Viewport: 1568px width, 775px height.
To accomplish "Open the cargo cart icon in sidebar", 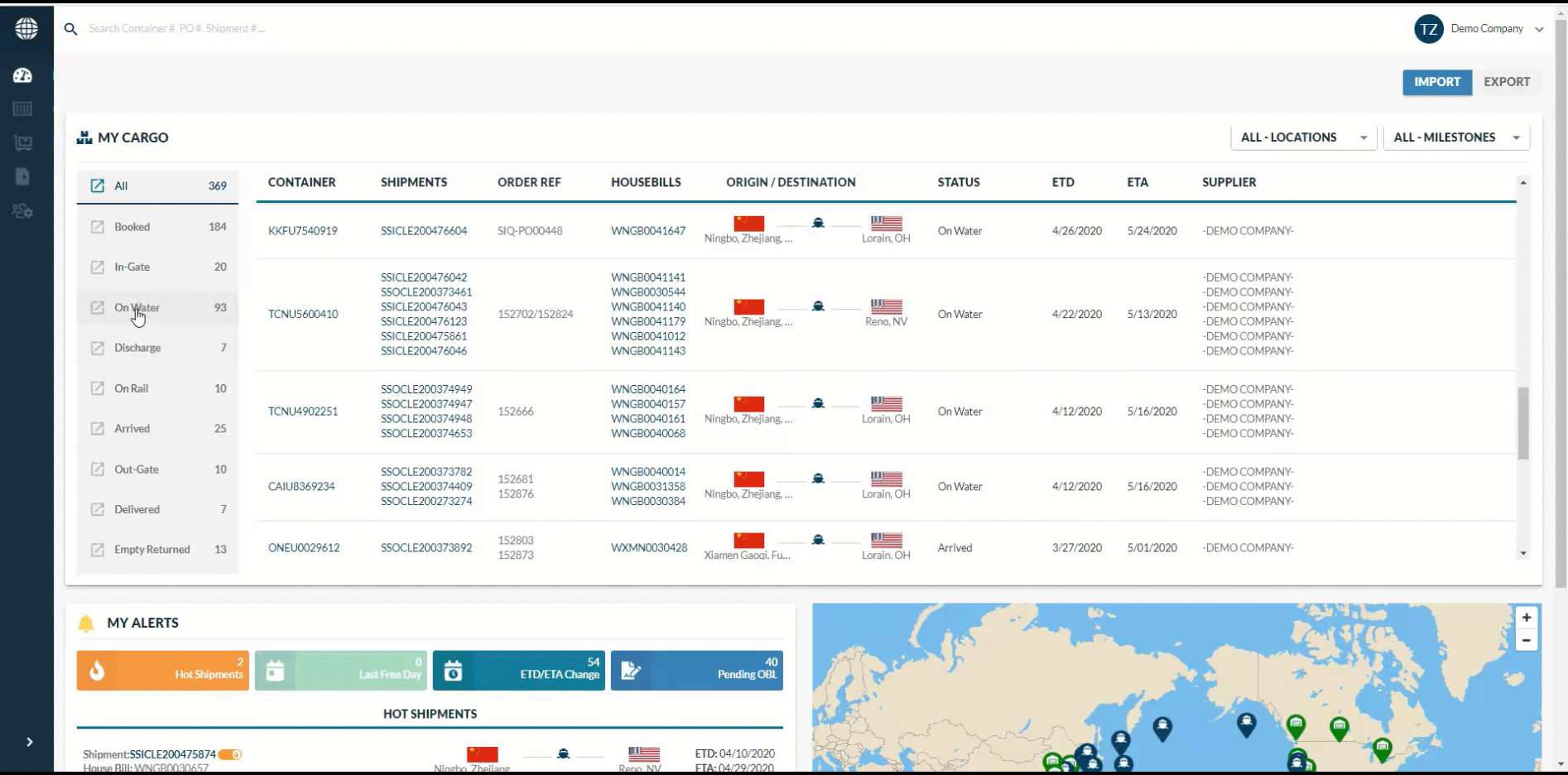I will coord(23,142).
